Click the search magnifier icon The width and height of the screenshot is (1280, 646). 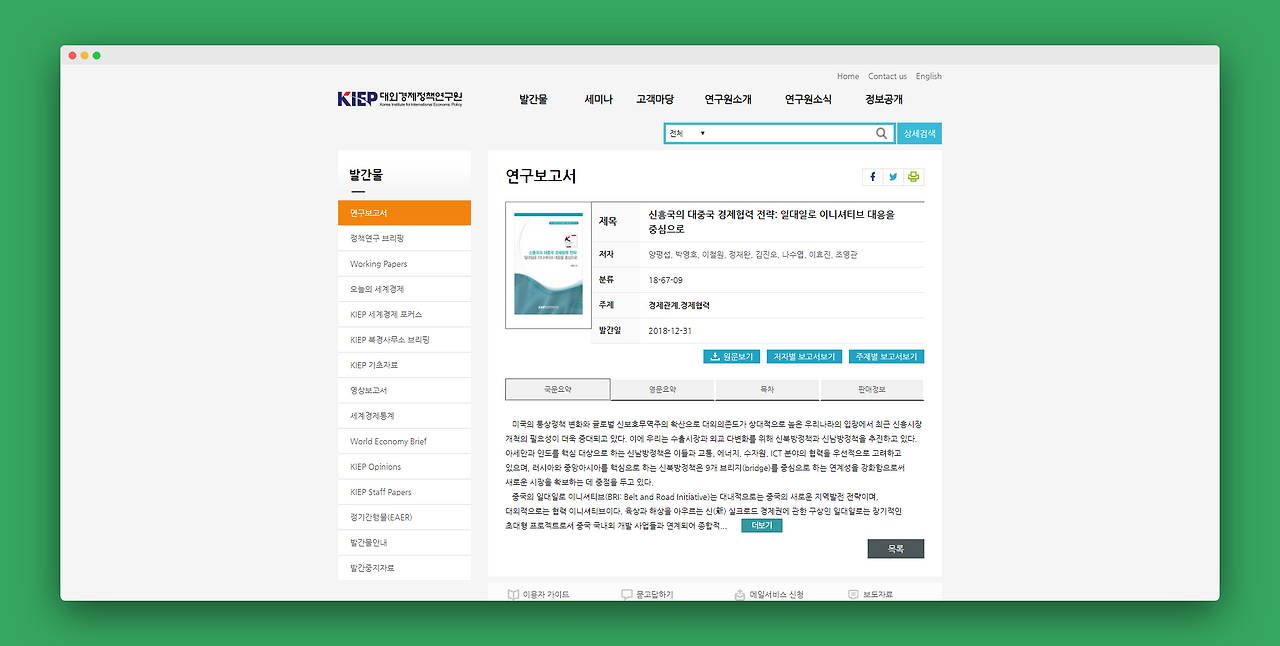pos(882,133)
